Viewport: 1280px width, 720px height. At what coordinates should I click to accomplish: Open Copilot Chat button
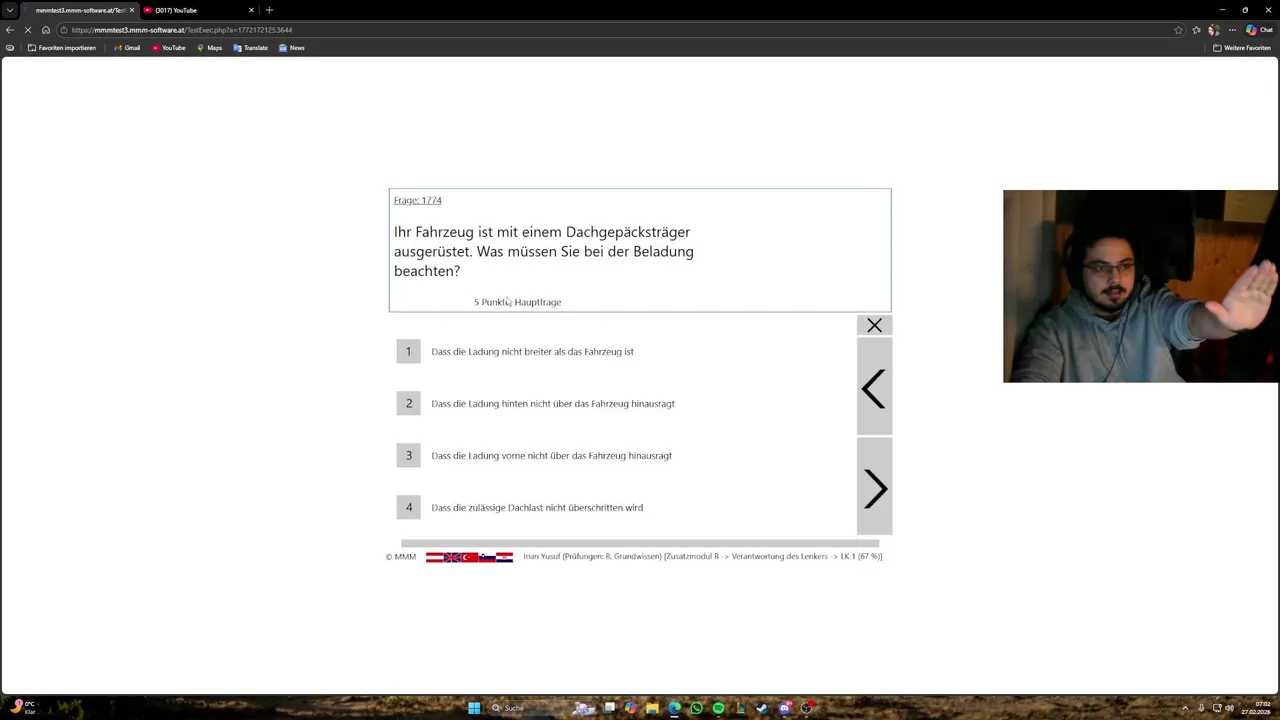(1259, 30)
